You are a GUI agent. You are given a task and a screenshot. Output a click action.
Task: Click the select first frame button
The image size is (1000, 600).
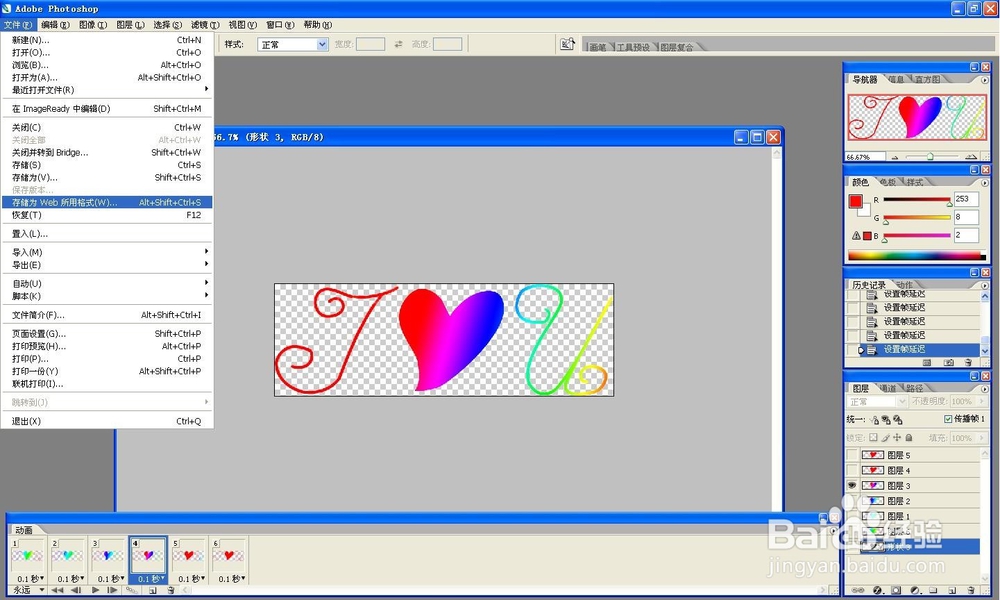point(57,591)
